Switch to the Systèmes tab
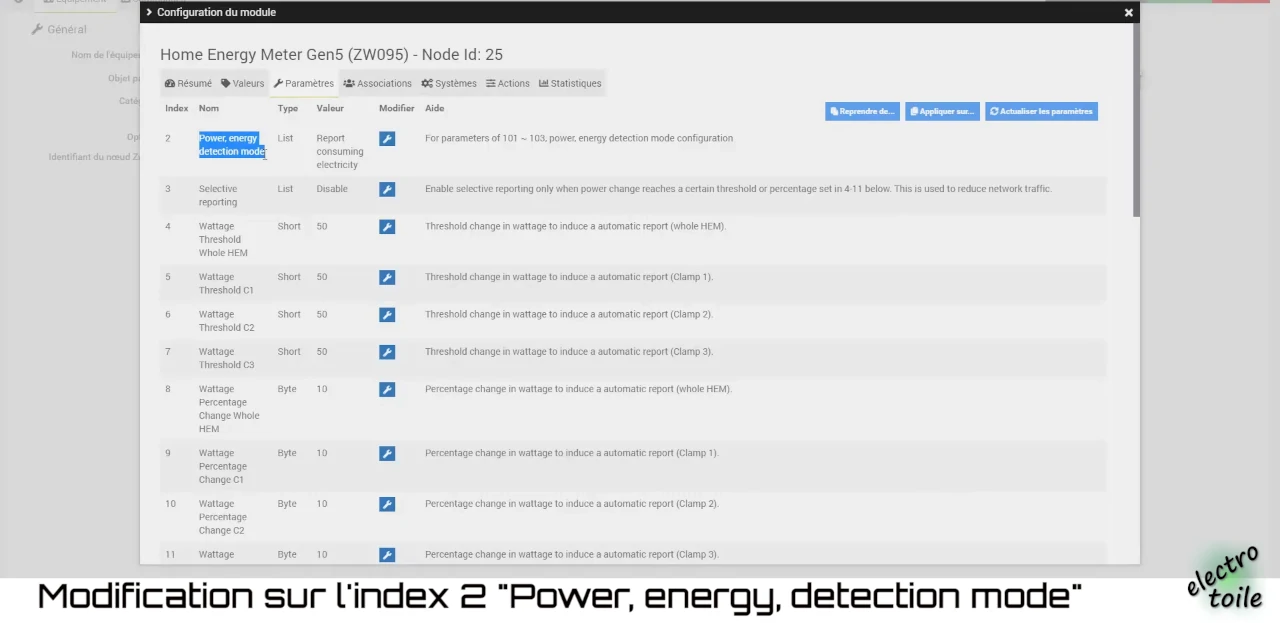The image size is (1280, 623). 449,83
